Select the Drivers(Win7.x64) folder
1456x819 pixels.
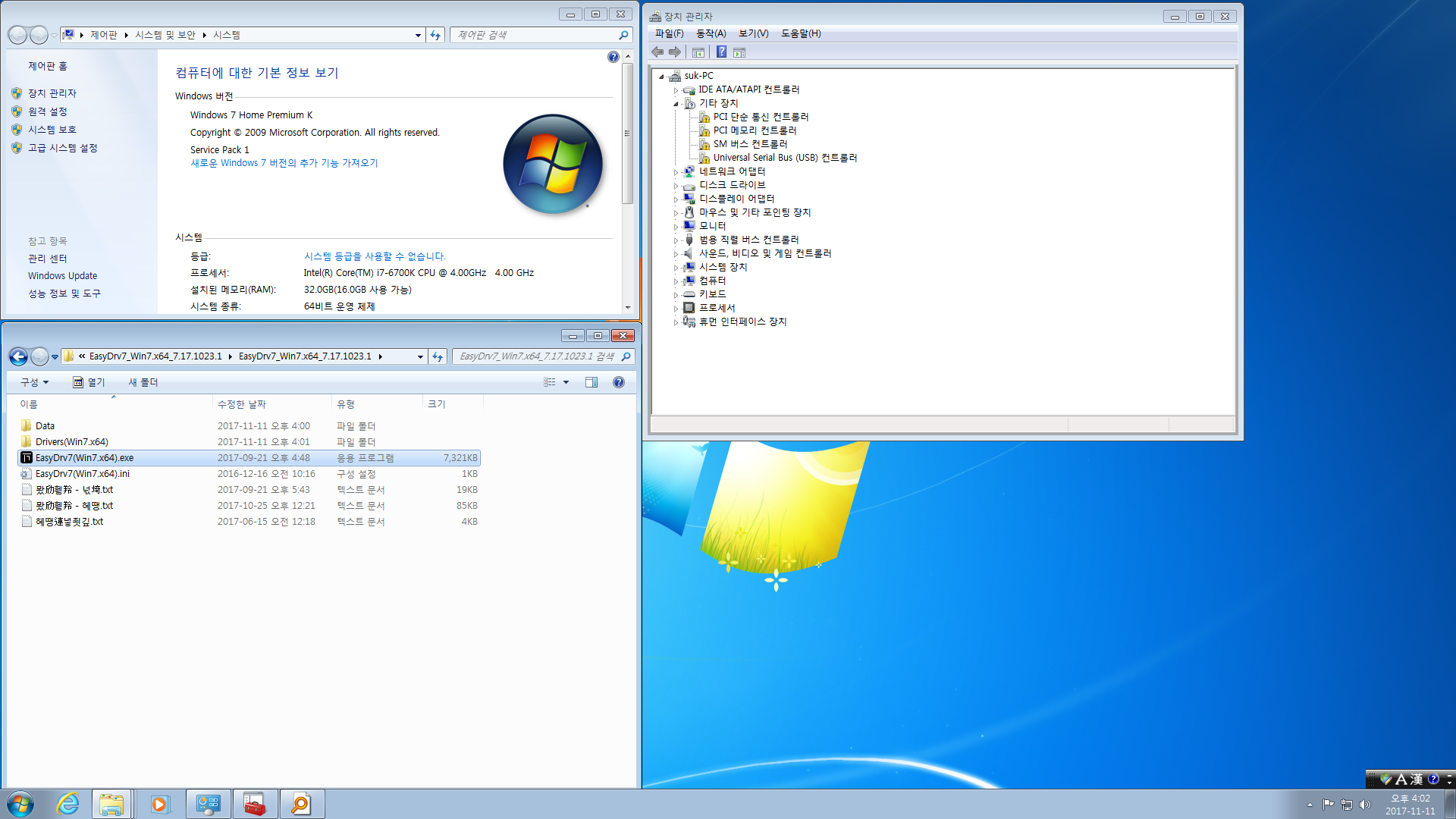pos(72,442)
